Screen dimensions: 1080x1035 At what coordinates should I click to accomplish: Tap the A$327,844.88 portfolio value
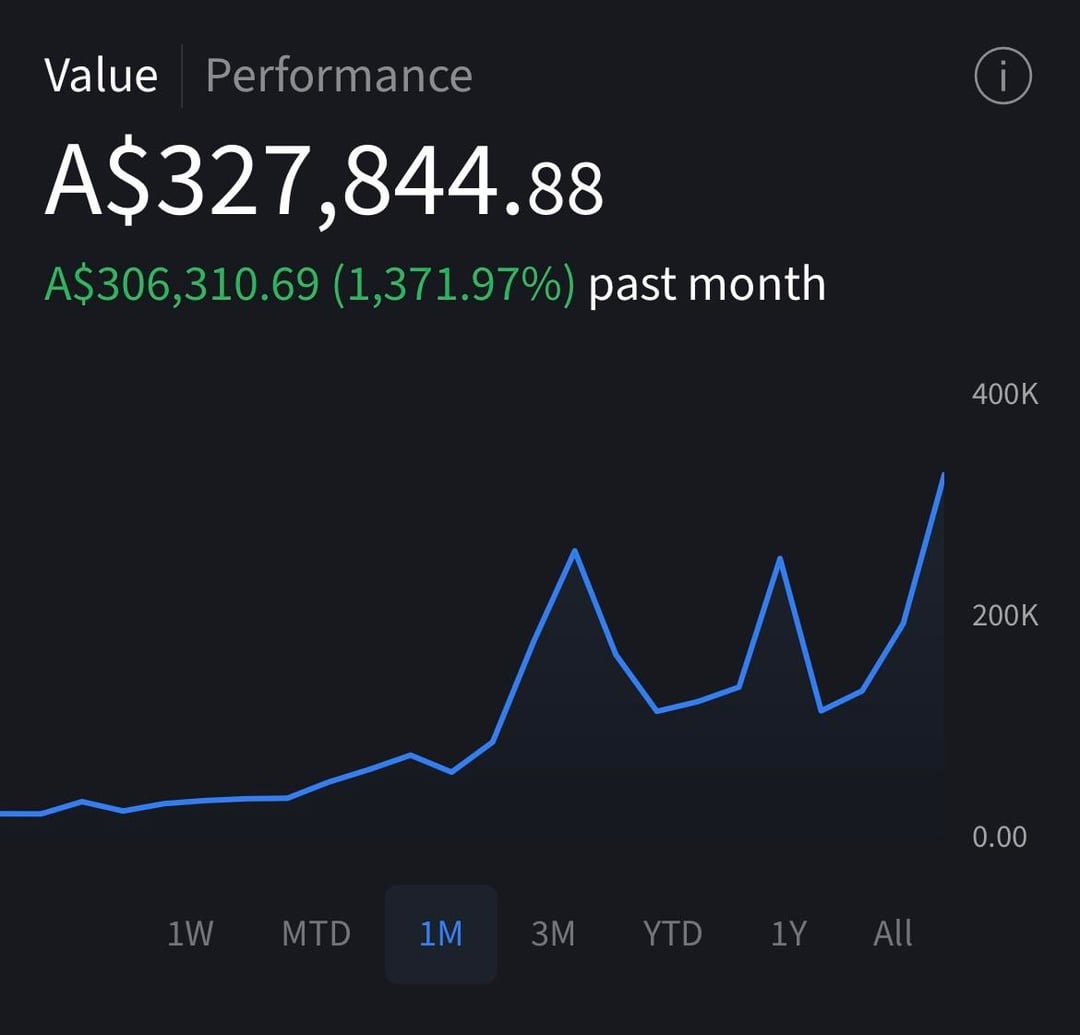tap(324, 181)
